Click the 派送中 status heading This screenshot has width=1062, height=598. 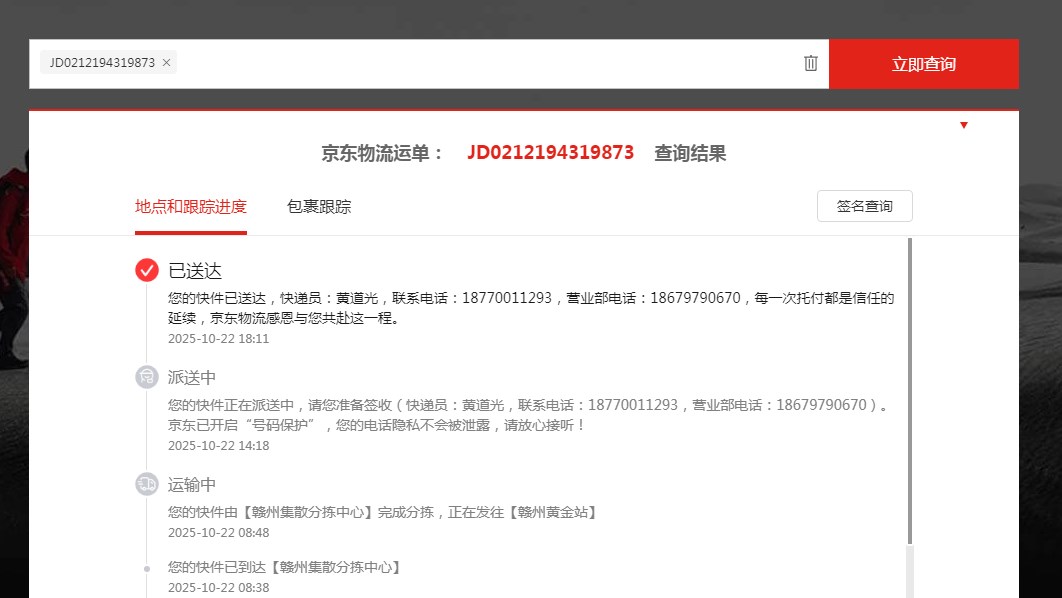coord(192,378)
